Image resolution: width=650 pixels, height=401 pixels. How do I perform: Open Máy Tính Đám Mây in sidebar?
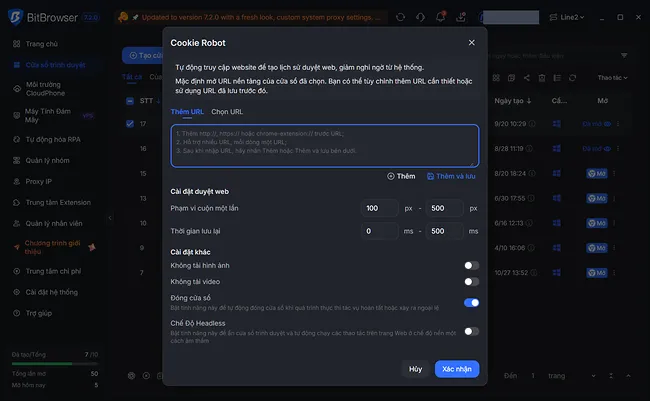(48, 115)
